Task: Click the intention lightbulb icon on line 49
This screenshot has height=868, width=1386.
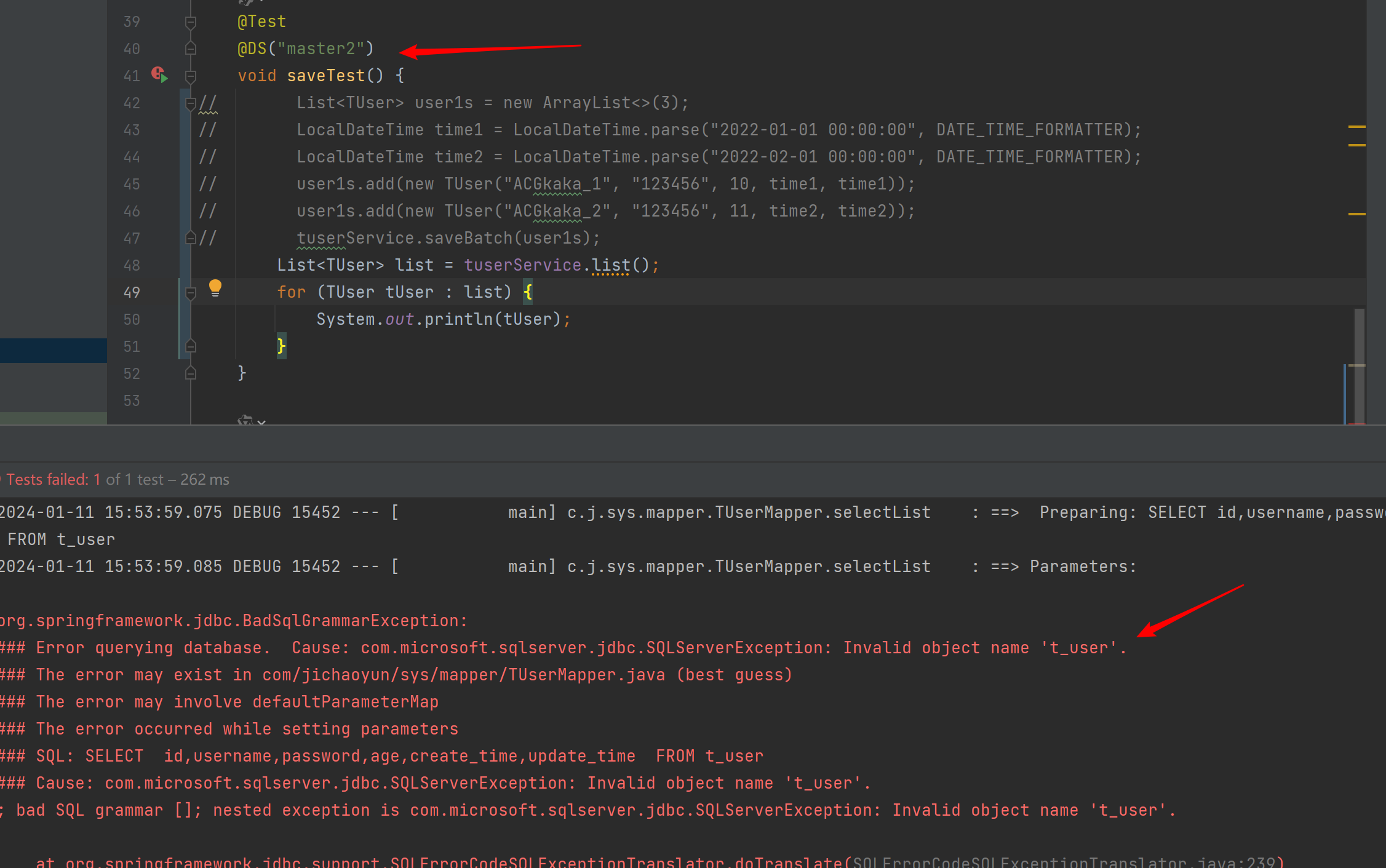Action: (x=215, y=287)
